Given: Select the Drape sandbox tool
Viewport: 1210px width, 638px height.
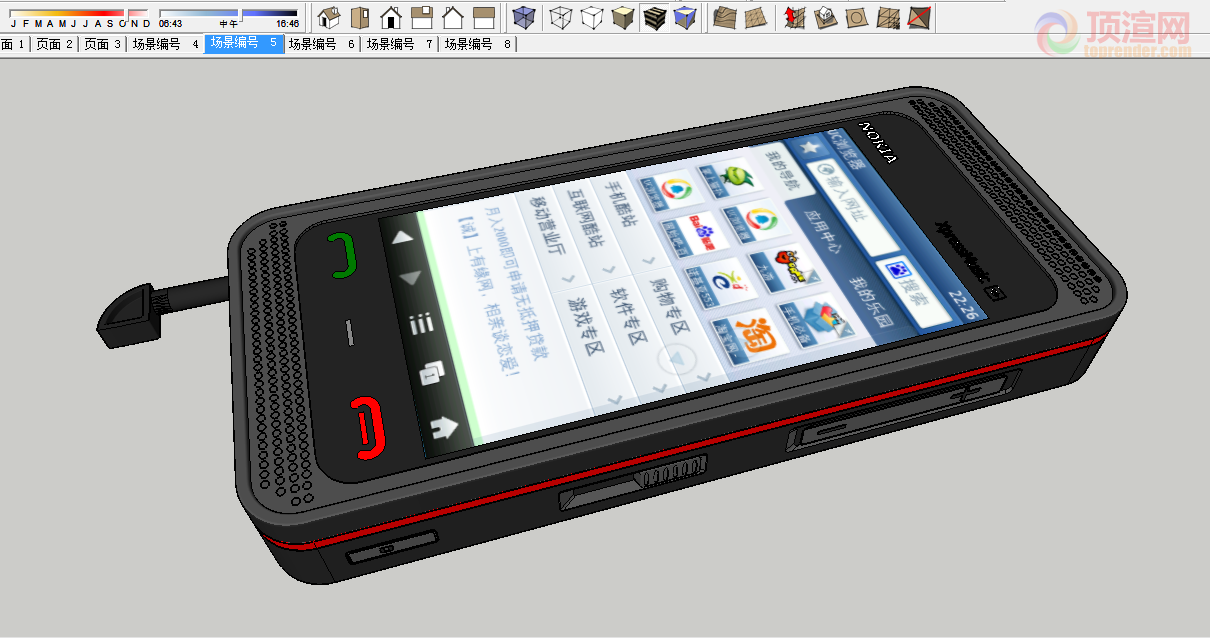Looking at the screenshot, I should click(856, 17).
